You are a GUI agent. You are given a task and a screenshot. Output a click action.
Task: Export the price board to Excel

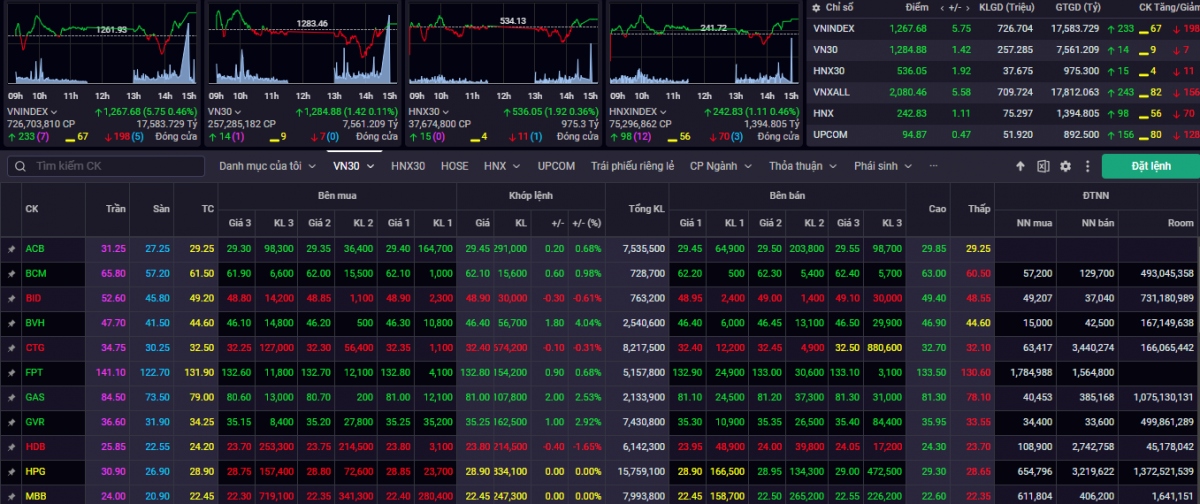1042,166
